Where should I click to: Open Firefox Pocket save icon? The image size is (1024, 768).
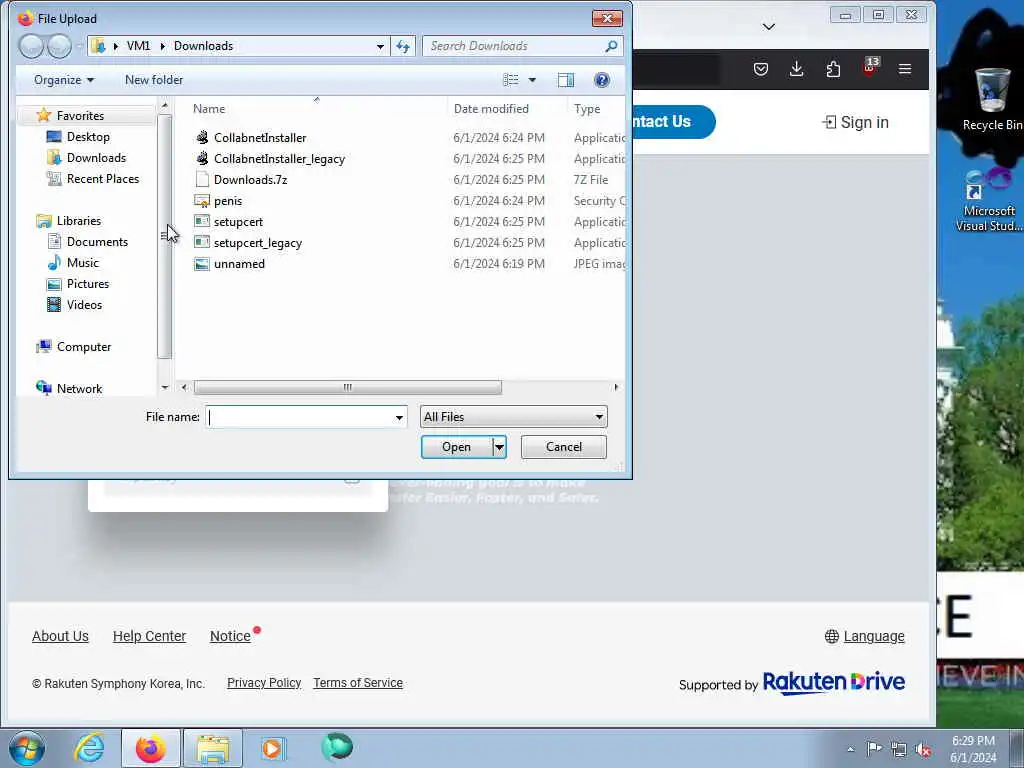click(761, 69)
